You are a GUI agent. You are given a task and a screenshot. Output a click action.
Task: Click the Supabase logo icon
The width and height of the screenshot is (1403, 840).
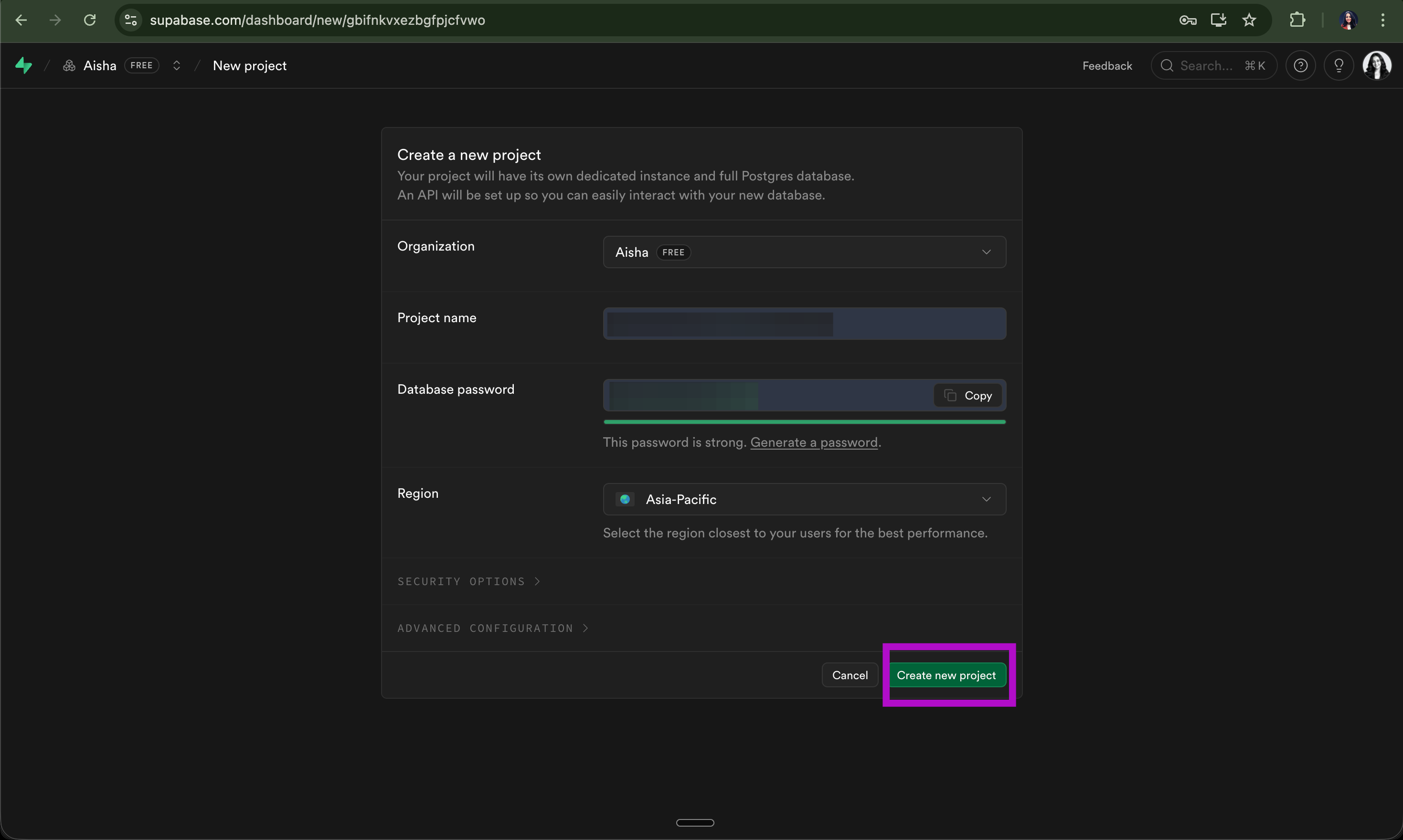coord(23,66)
